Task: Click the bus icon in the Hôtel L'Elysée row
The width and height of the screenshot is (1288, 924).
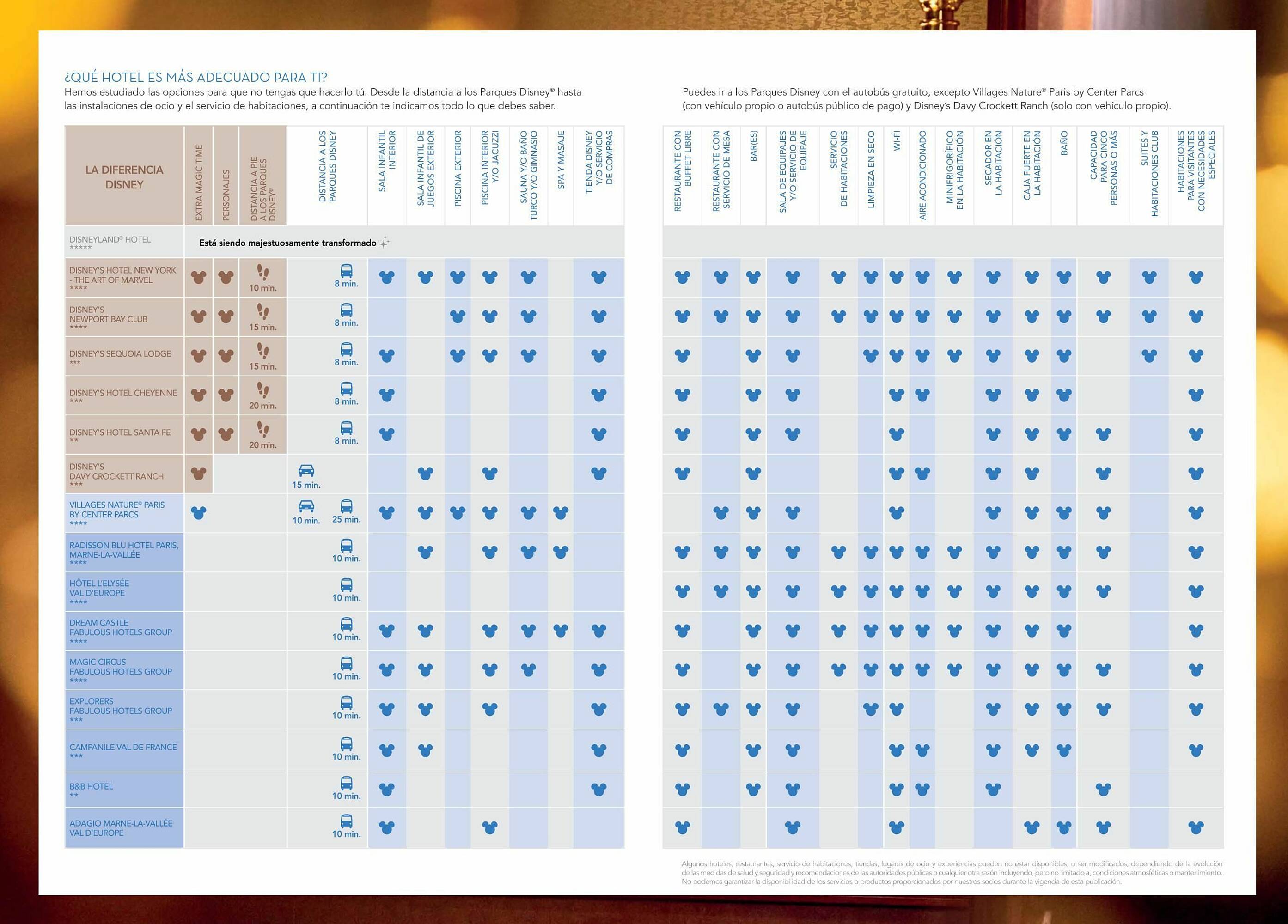Action: [347, 584]
